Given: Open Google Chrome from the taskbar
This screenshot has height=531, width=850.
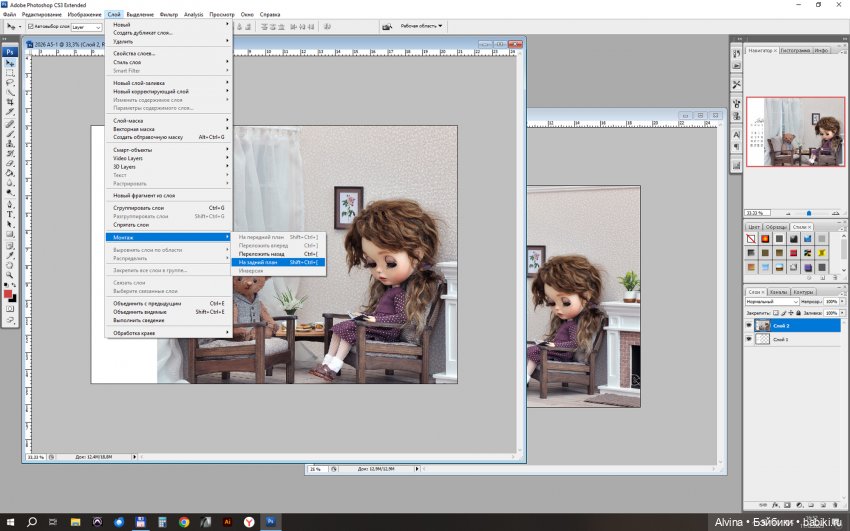Looking at the screenshot, I should (x=184, y=521).
